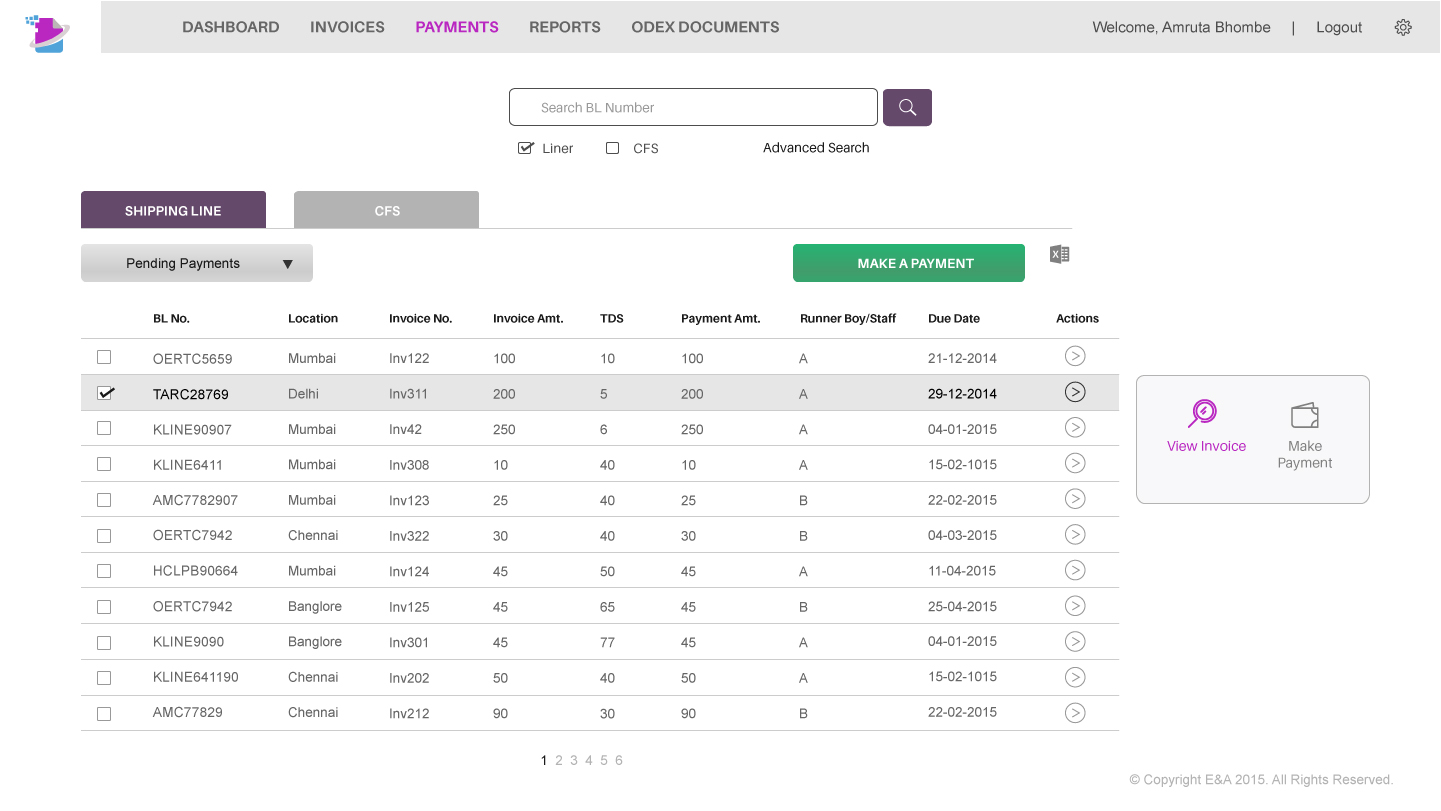
Task: Go to the Invoices menu
Action: [x=347, y=27]
